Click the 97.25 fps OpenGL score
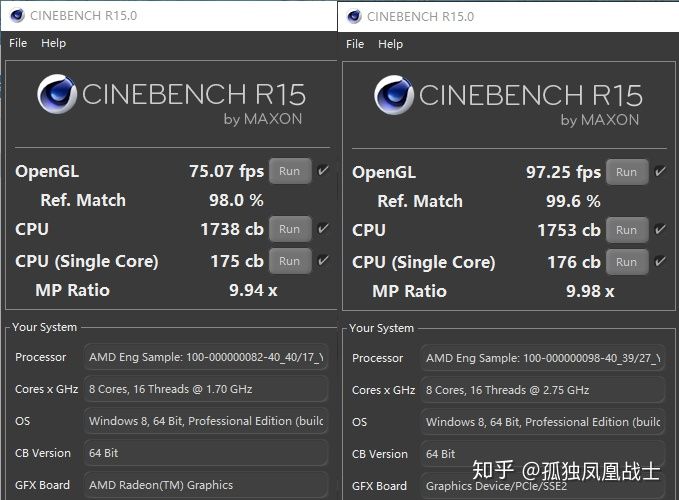 click(563, 172)
